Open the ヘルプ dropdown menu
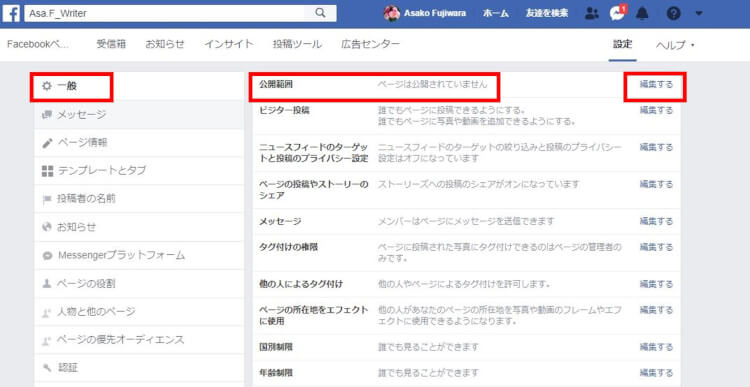 675,45
